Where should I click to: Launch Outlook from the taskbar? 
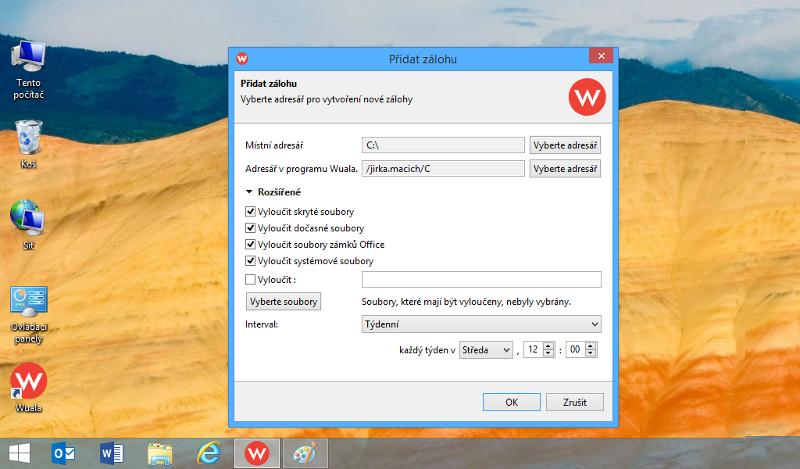[x=65, y=453]
